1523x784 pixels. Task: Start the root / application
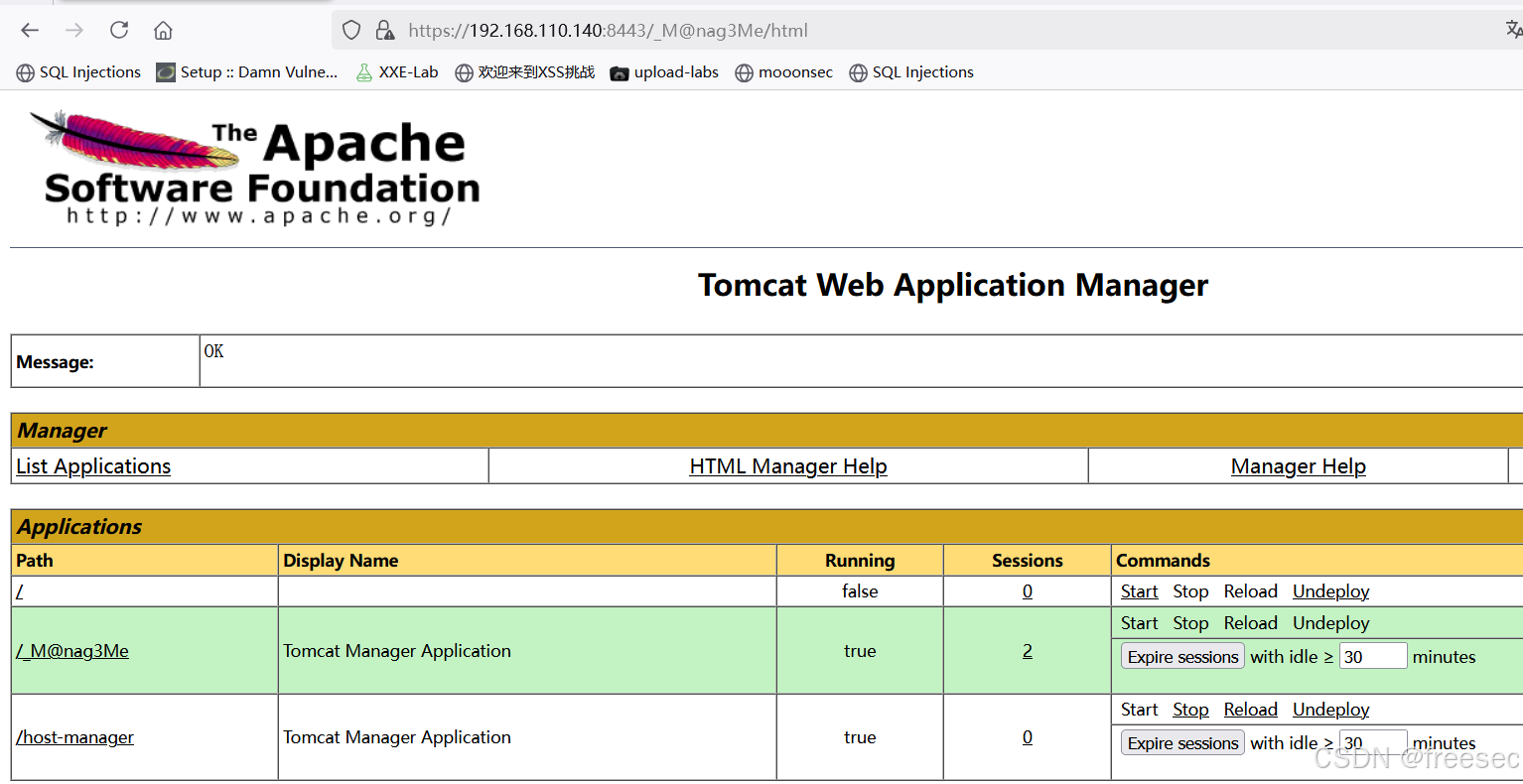click(1140, 591)
